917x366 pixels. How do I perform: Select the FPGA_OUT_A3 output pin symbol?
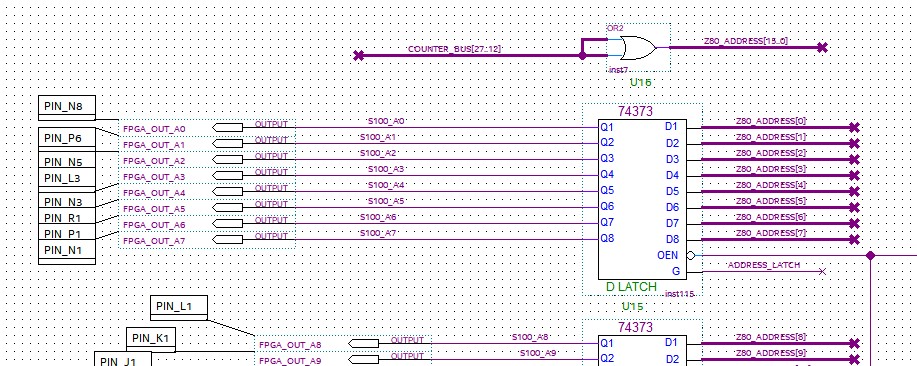[227, 175]
